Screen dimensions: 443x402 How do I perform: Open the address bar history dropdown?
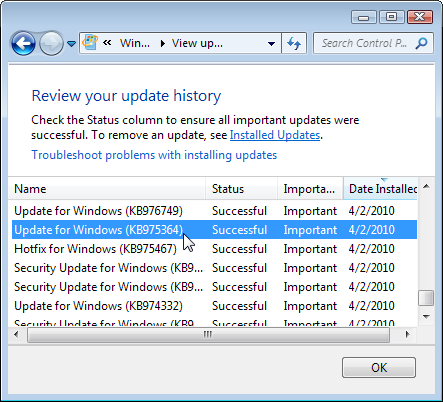point(271,43)
